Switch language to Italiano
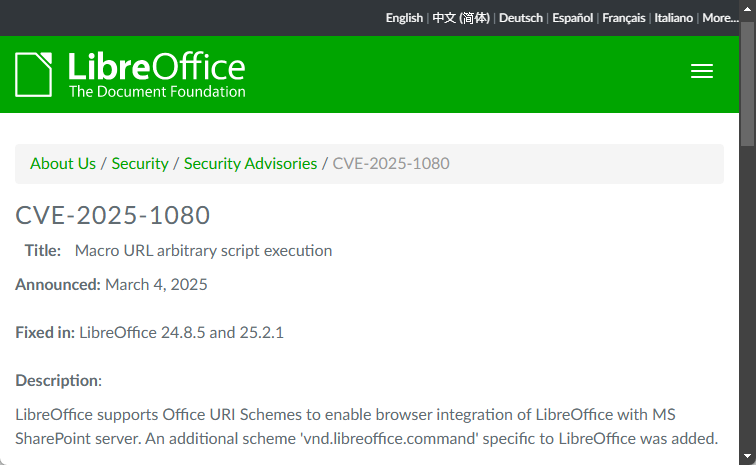Image resolution: width=756 pixels, height=465 pixels. point(674,18)
